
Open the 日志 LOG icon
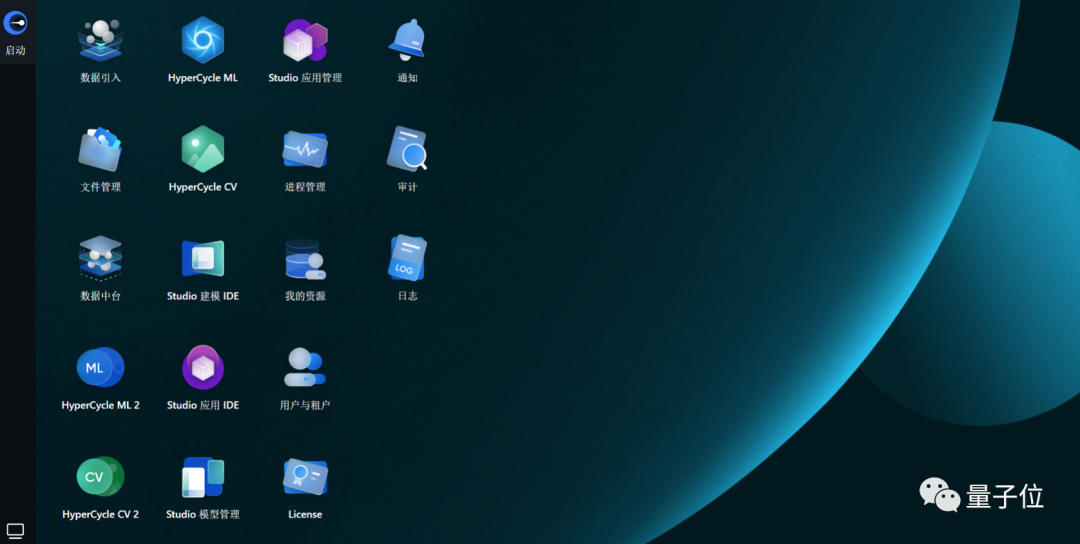(407, 258)
